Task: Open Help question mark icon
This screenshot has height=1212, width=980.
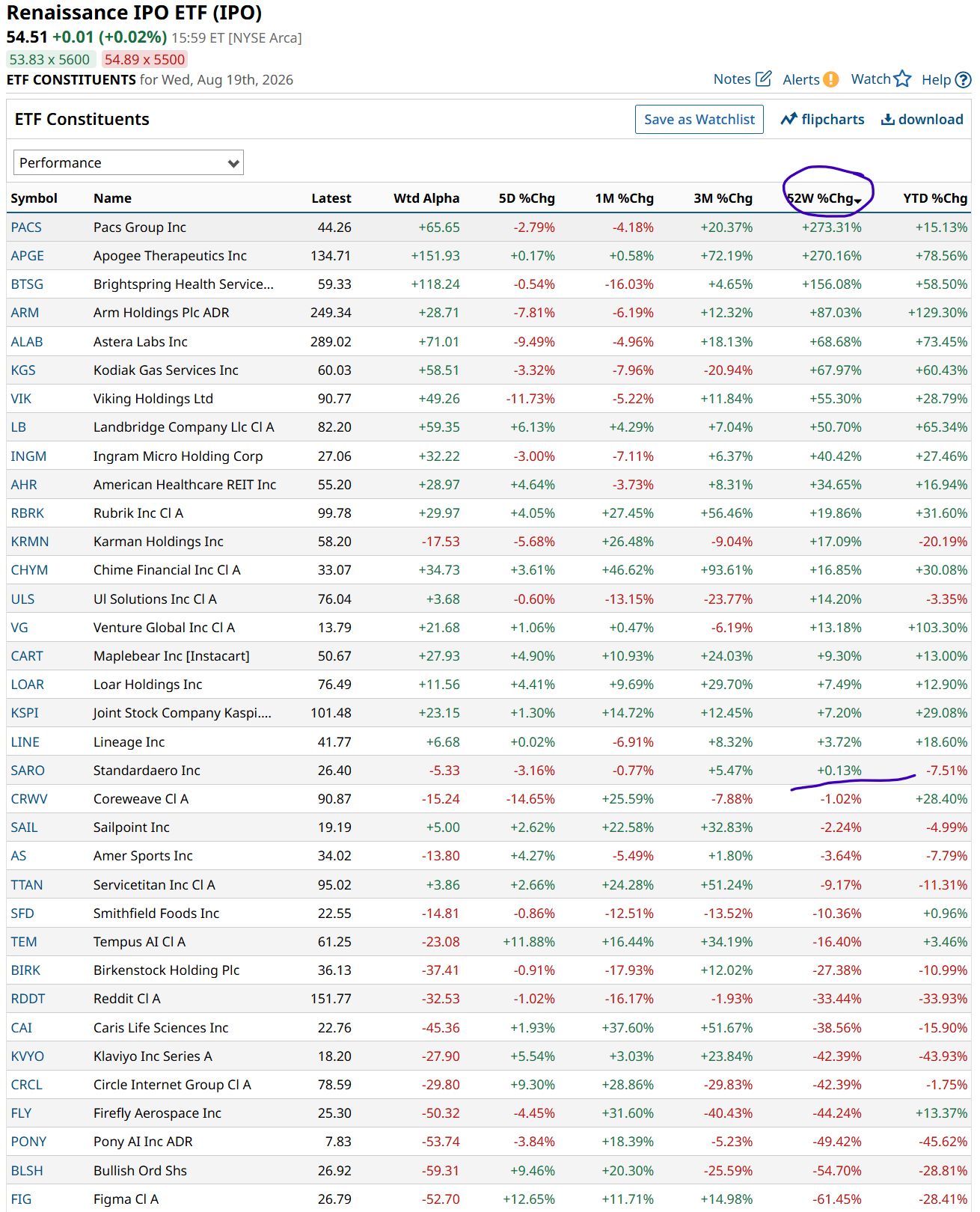Action: (x=964, y=79)
